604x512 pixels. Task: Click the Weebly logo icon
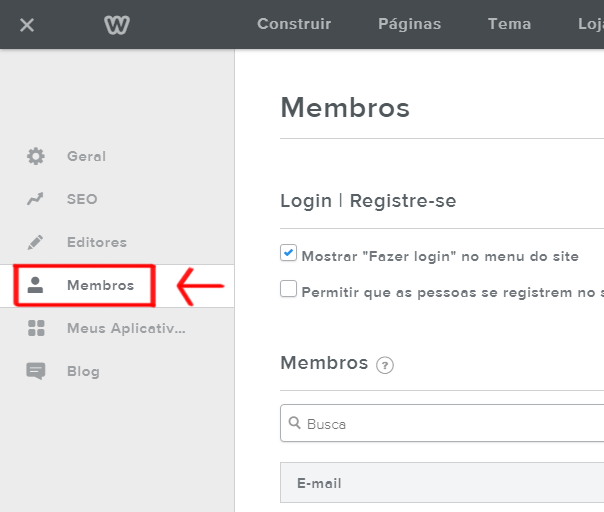click(x=117, y=24)
